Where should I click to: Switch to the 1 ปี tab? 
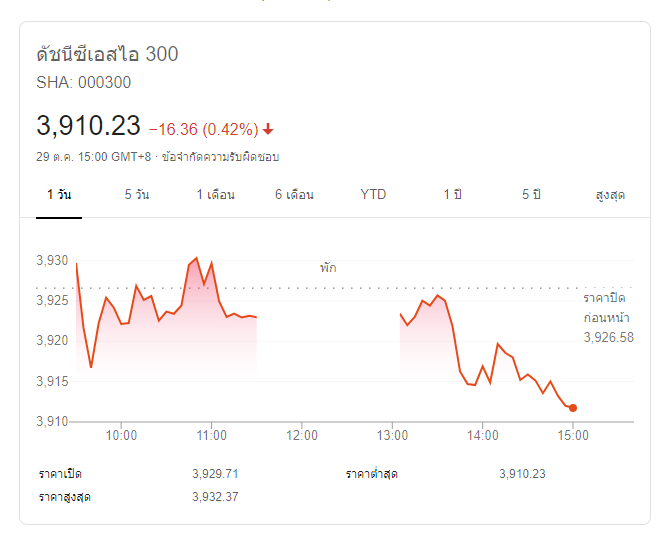tap(452, 194)
